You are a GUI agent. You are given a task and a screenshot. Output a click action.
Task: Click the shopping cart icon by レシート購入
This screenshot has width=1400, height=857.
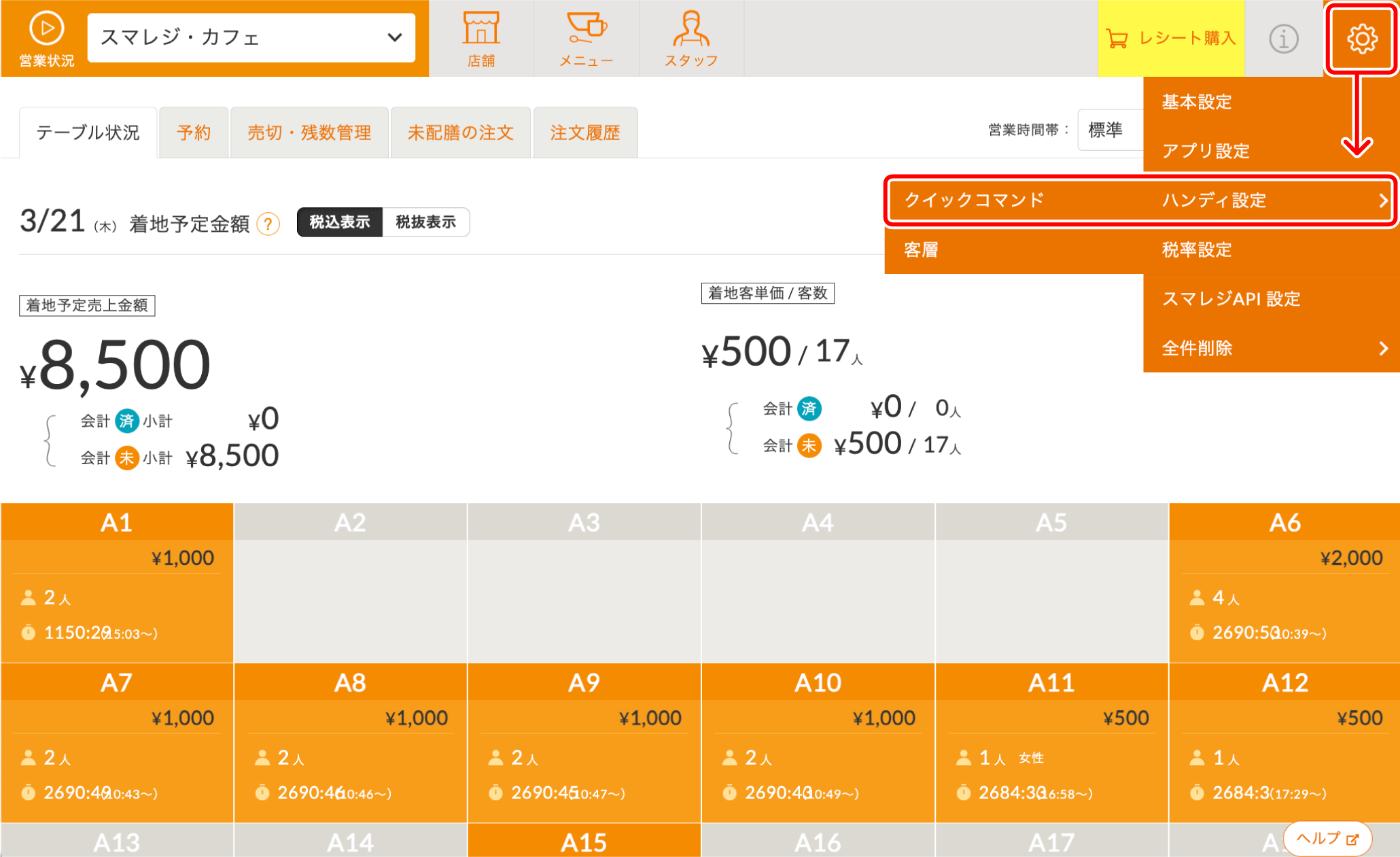click(1117, 39)
